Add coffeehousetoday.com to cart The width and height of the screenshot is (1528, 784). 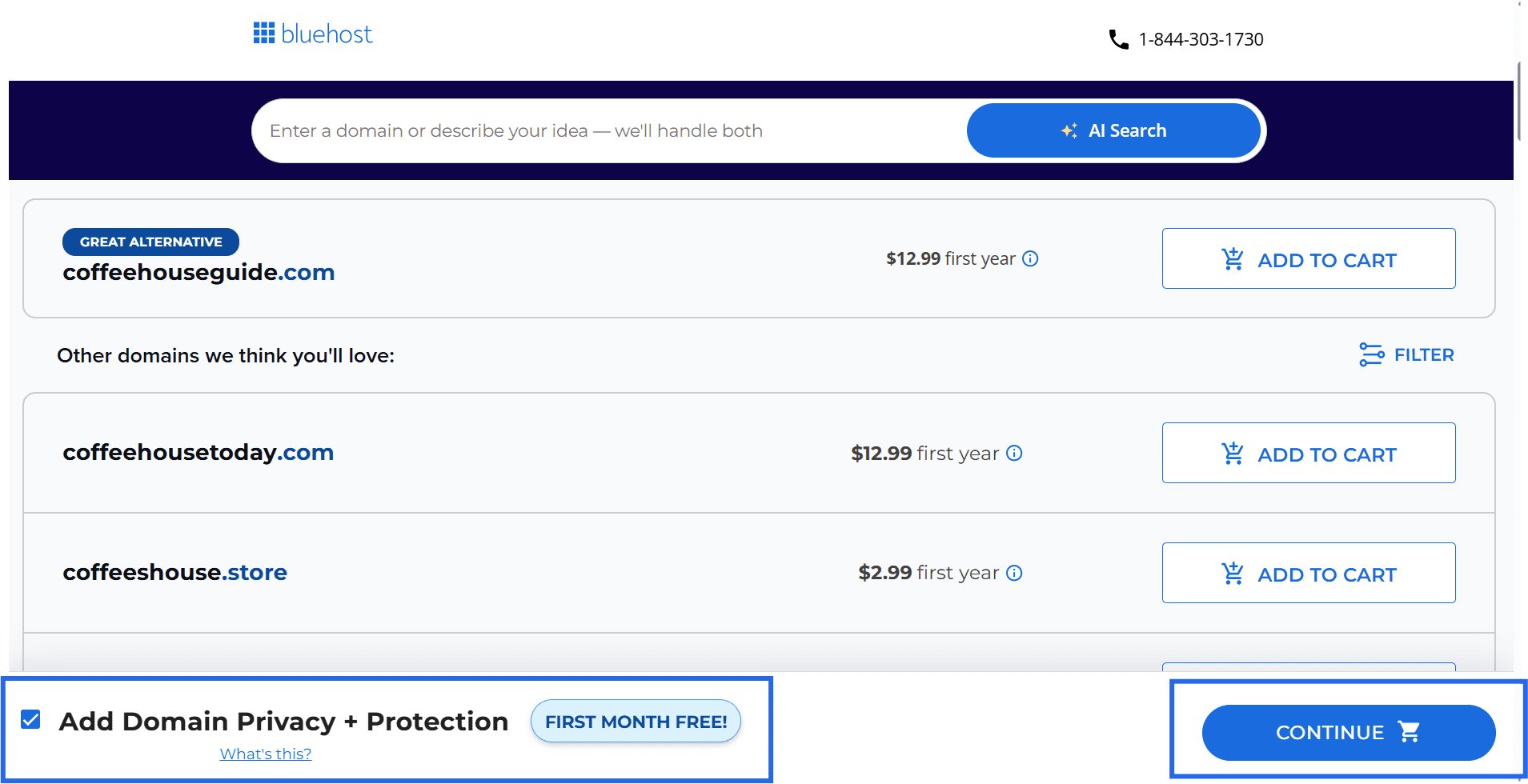1308,453
